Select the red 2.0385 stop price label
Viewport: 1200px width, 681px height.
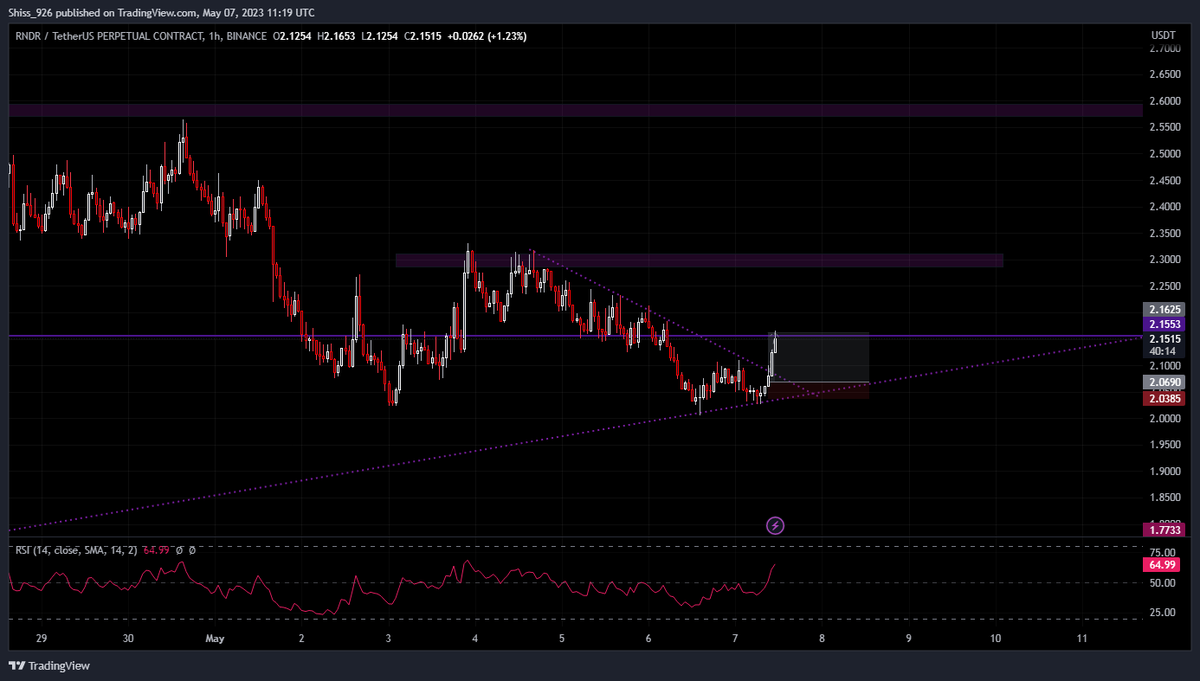pyautogui.click(x=1163, y=398)
